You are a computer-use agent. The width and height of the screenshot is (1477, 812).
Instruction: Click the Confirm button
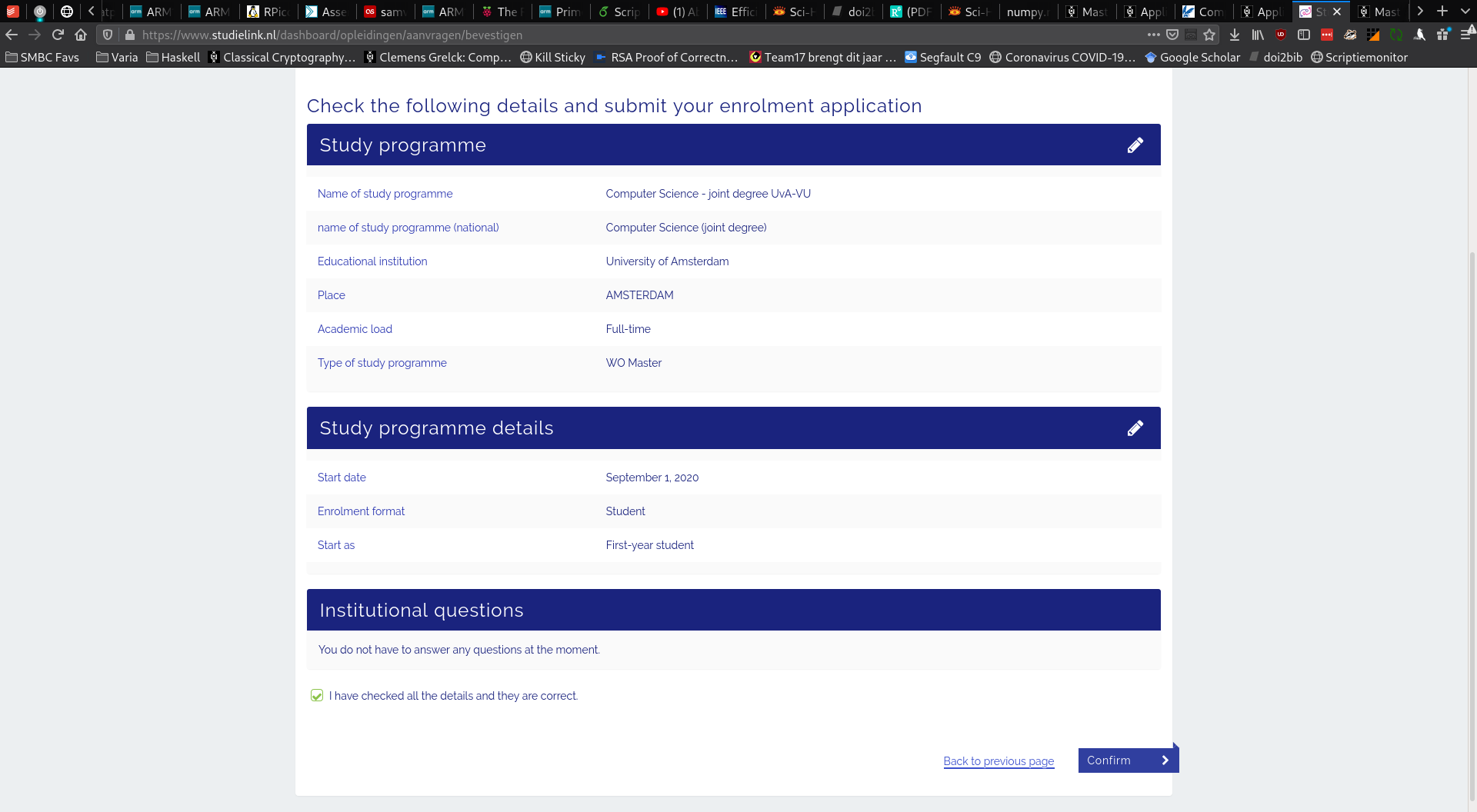pyautogui.click(x=1127, y=760)
